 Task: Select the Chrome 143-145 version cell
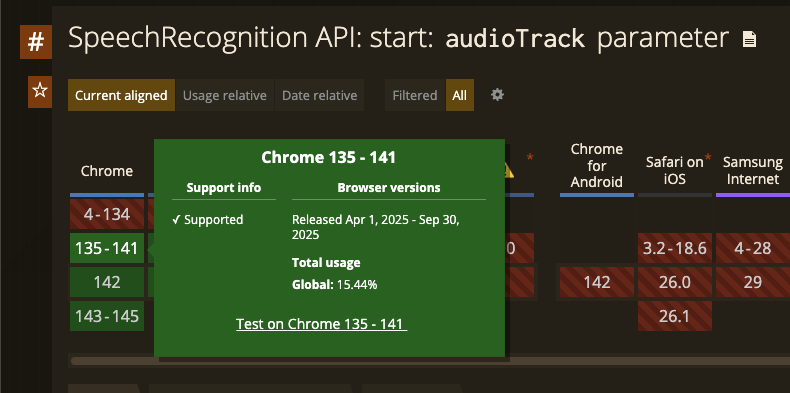coord(107,316)
